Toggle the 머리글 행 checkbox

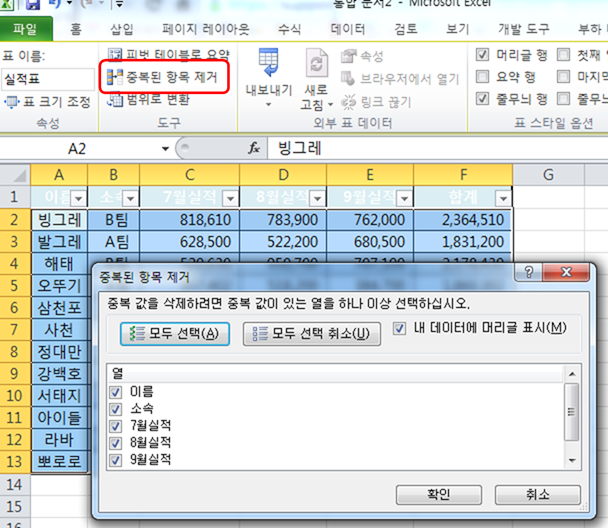pyautogui.click(x=482, y=55)
